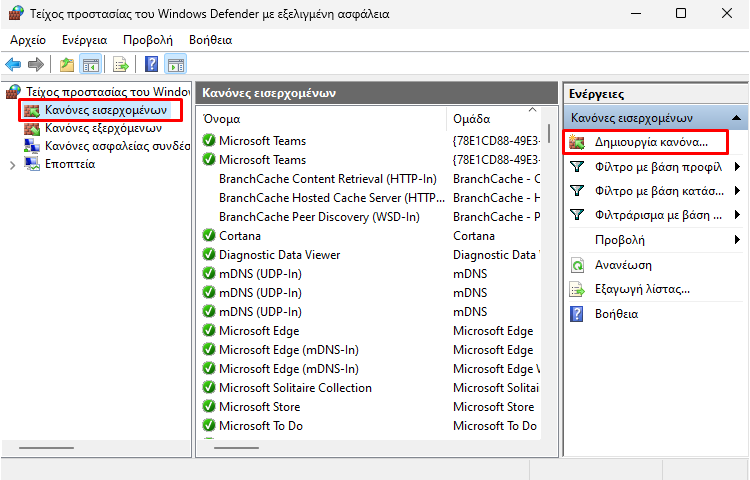Select BranchCache Content Retrieval (HTTP-In) rule
The width and height of the screenshot is (750, 480).
point(328,179)
